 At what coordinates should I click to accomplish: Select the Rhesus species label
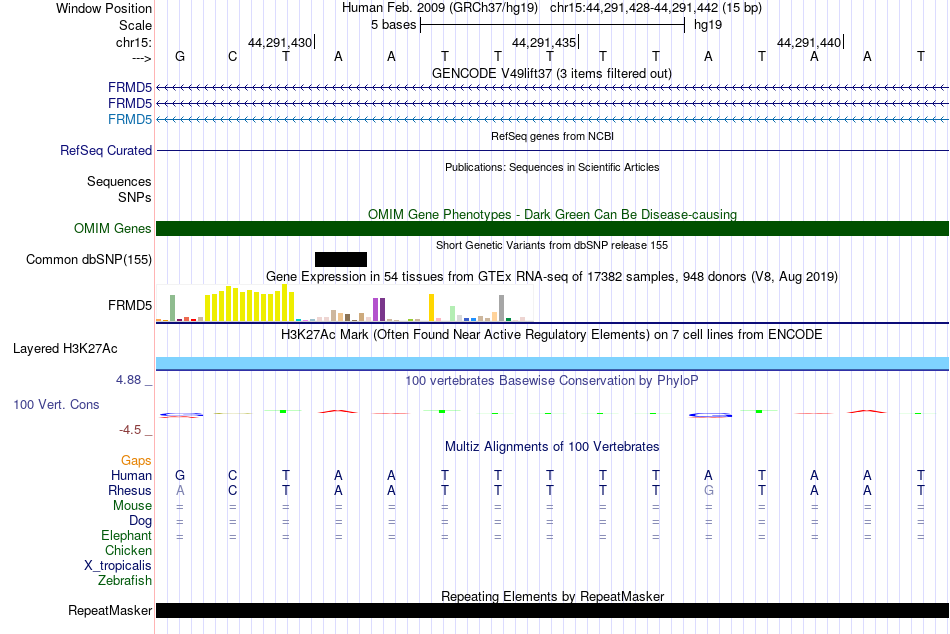[130, 490]
